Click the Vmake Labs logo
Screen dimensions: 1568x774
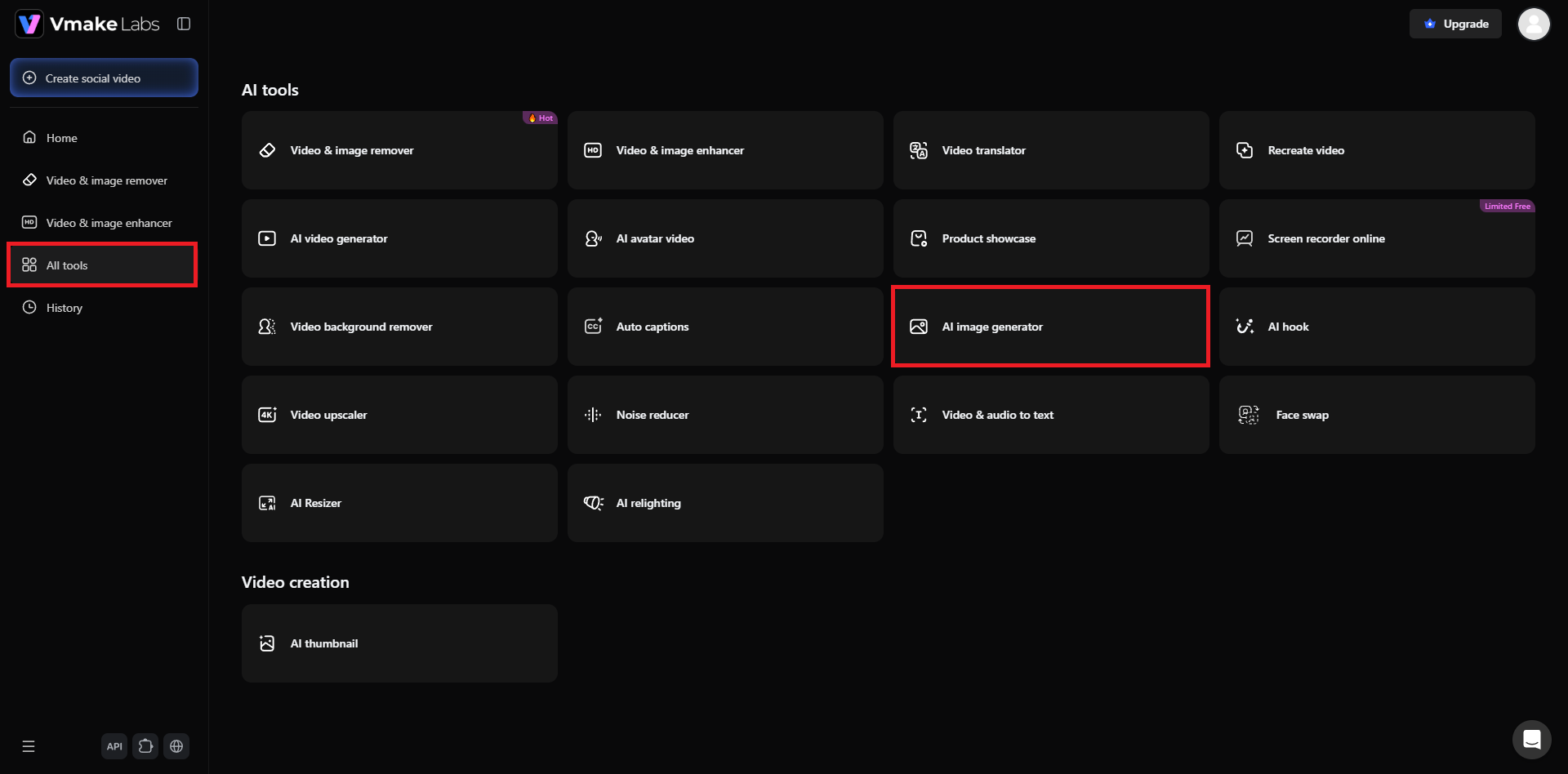(x=87, y=24)
